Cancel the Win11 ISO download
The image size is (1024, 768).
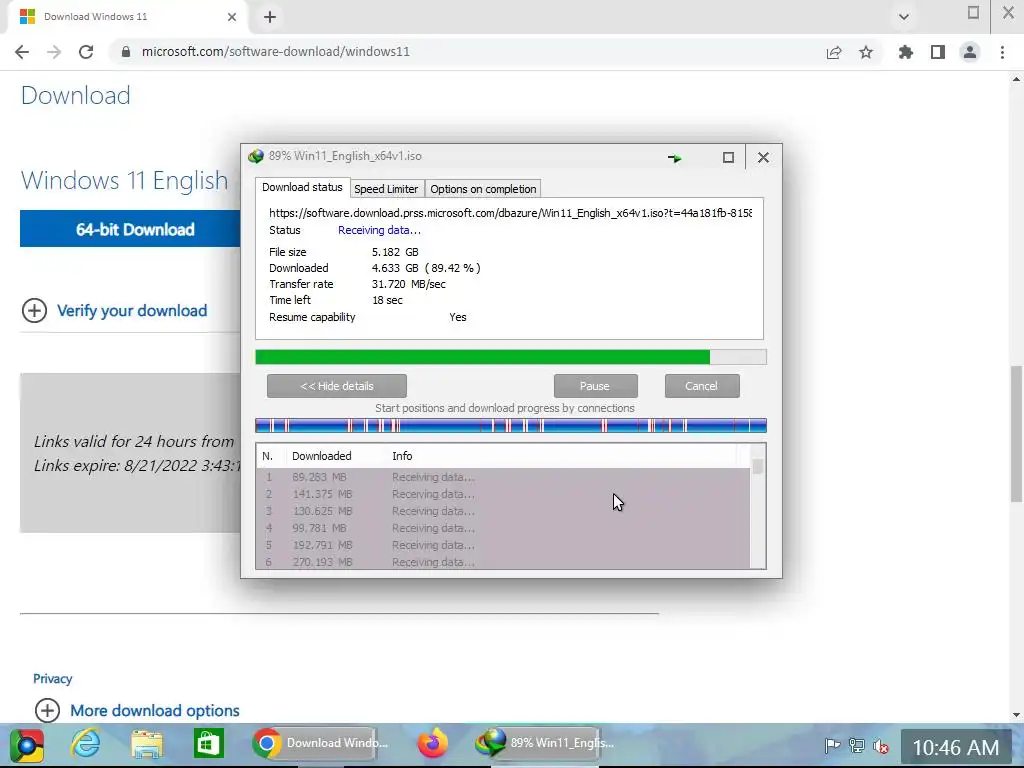[x=702, y=386]
